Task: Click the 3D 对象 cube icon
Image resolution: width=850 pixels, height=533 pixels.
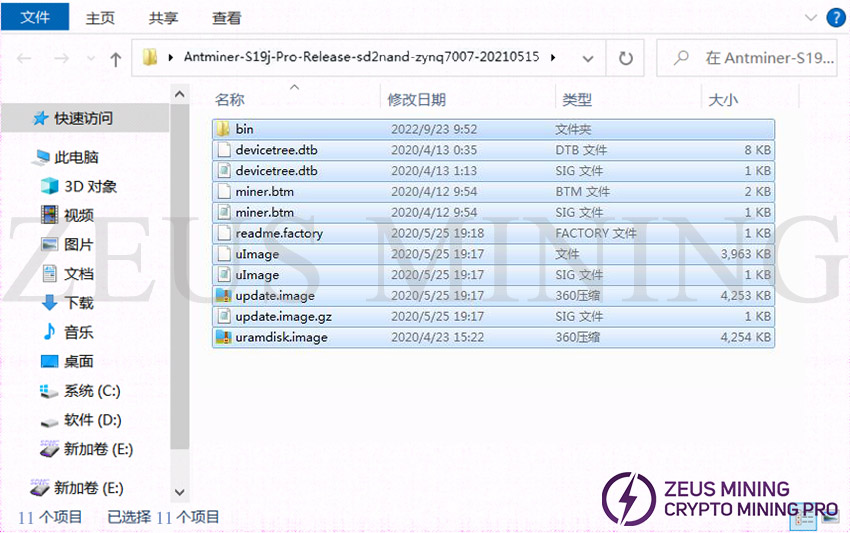Action: point(50,186)
